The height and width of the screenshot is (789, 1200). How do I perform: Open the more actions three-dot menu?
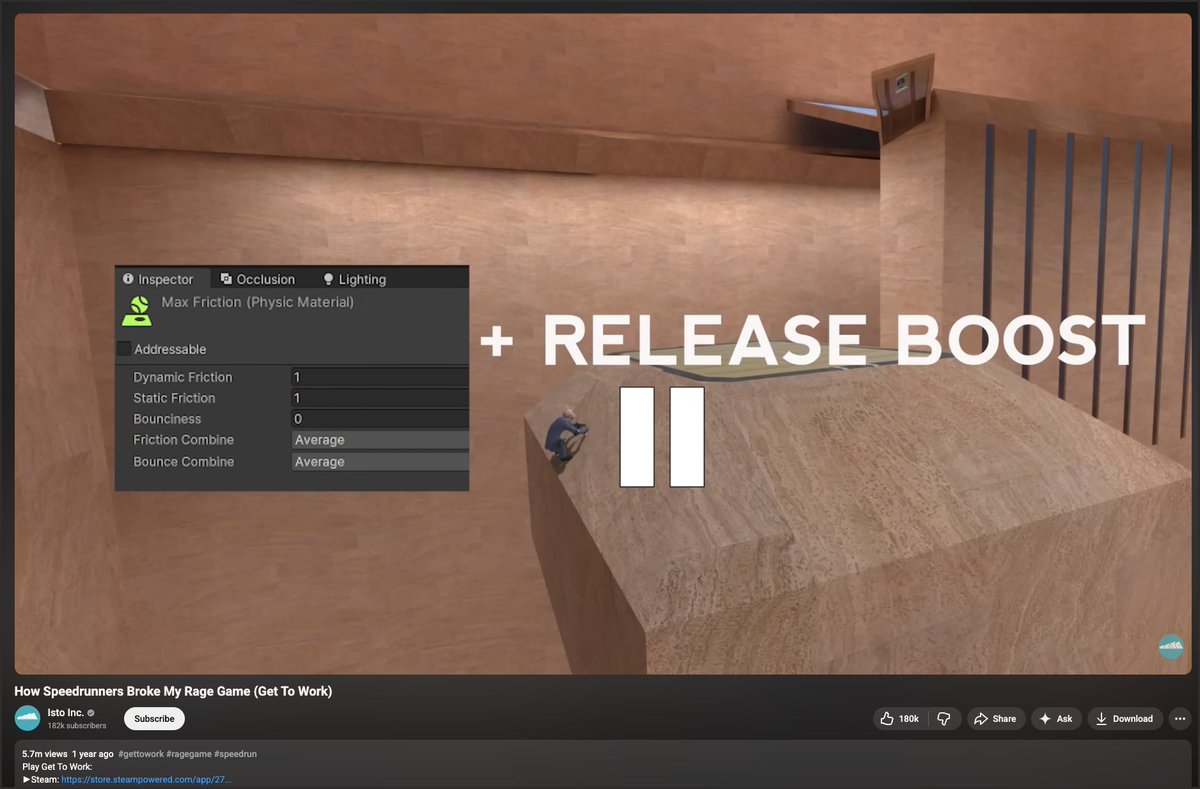pyautogui.click(x=1179, y=719)
